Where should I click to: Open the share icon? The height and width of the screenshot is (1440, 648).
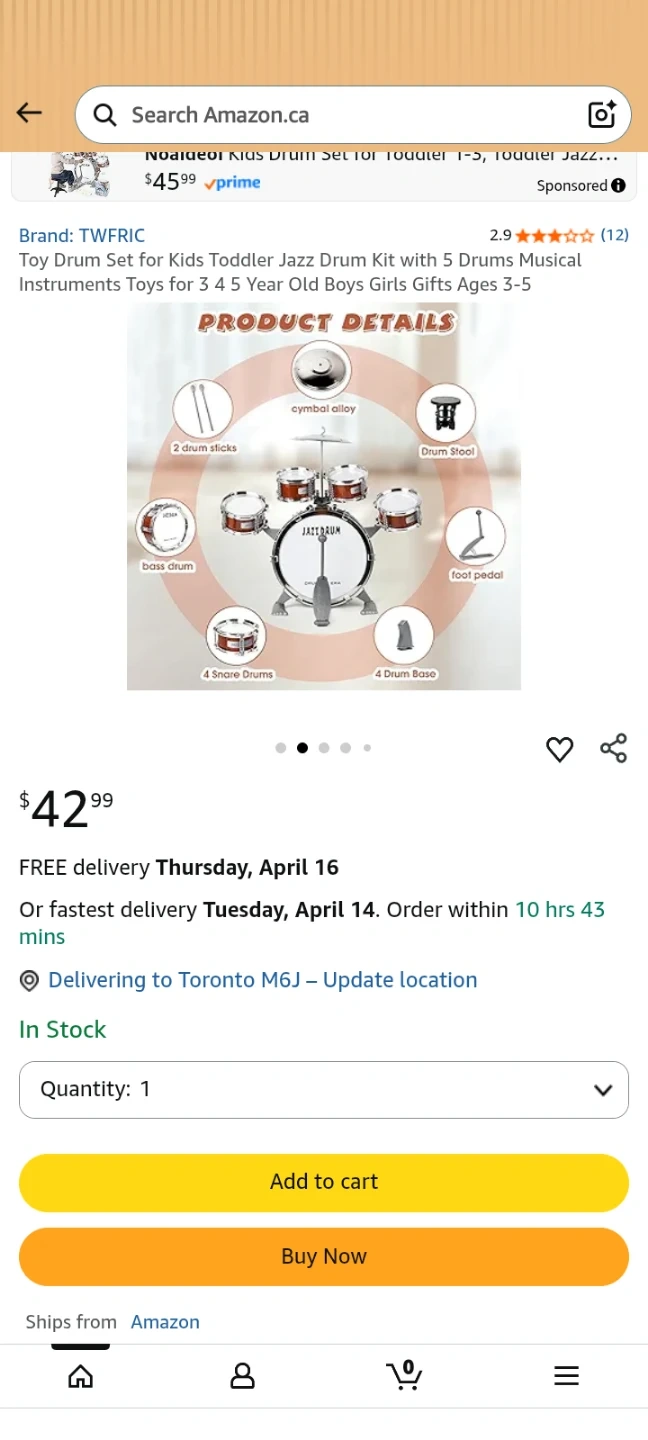point(613,748)
